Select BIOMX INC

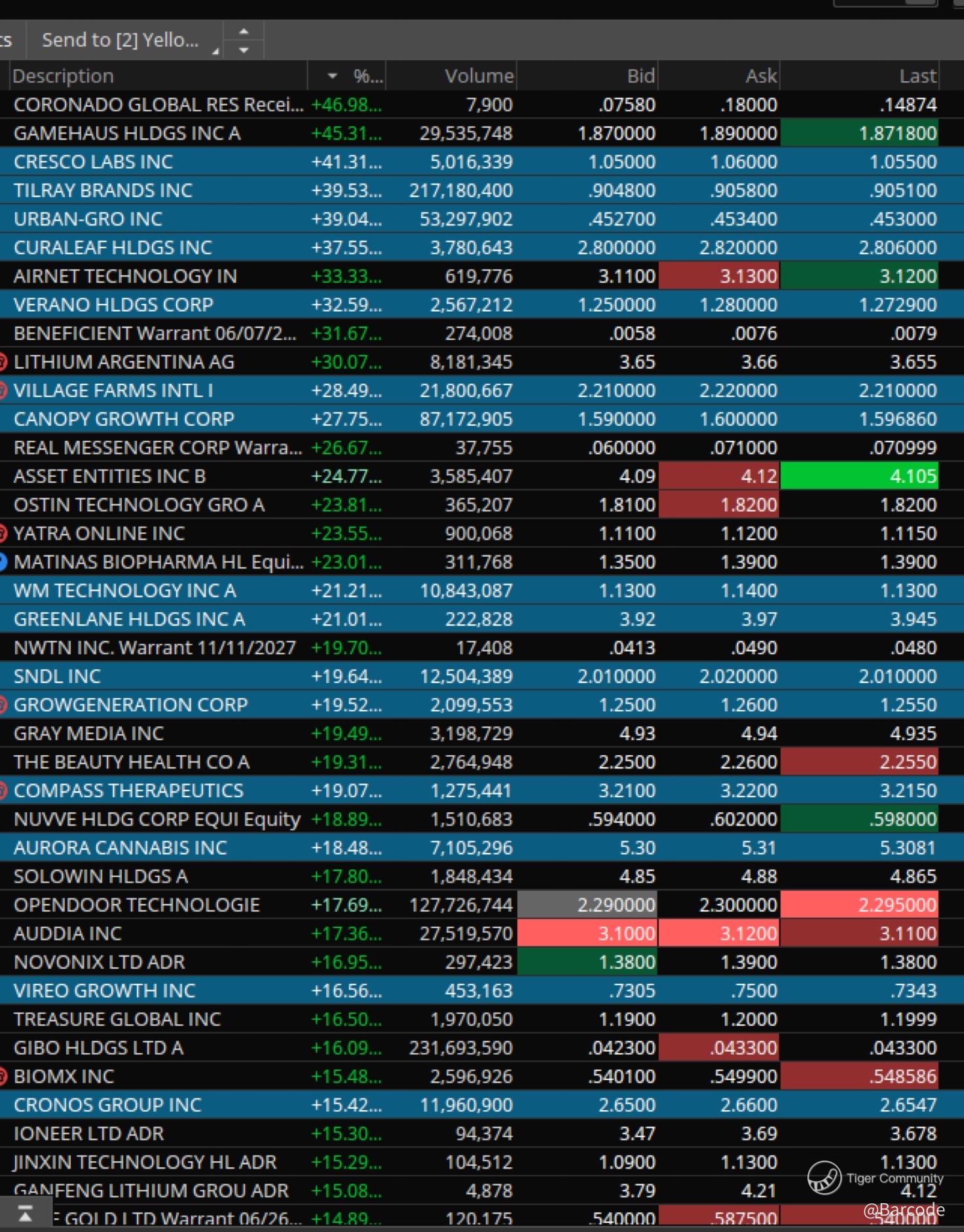(64, 1077)
